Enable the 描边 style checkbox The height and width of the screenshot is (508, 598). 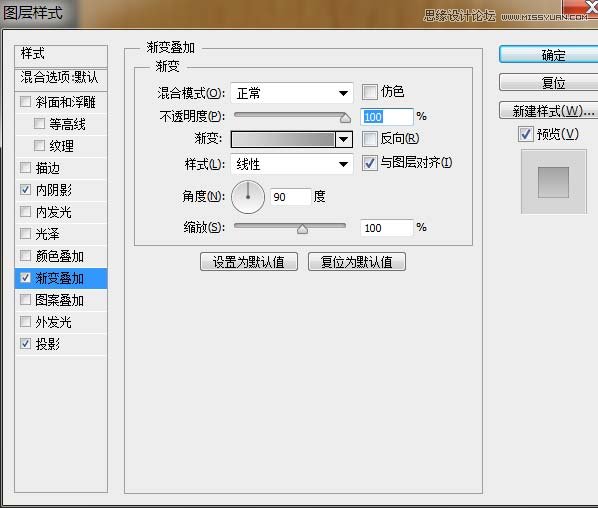[x=26, y=167]
